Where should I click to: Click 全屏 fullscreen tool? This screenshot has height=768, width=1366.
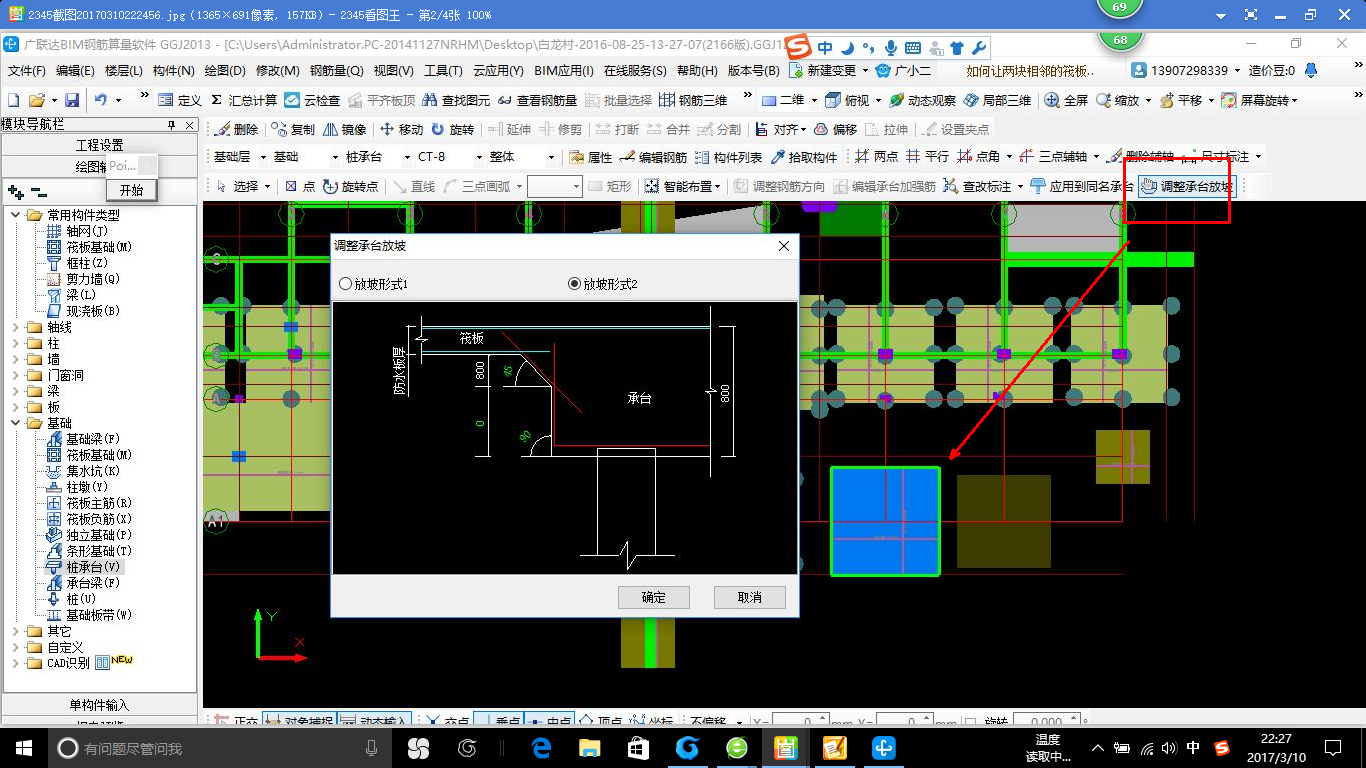(x=1066, y=100)
